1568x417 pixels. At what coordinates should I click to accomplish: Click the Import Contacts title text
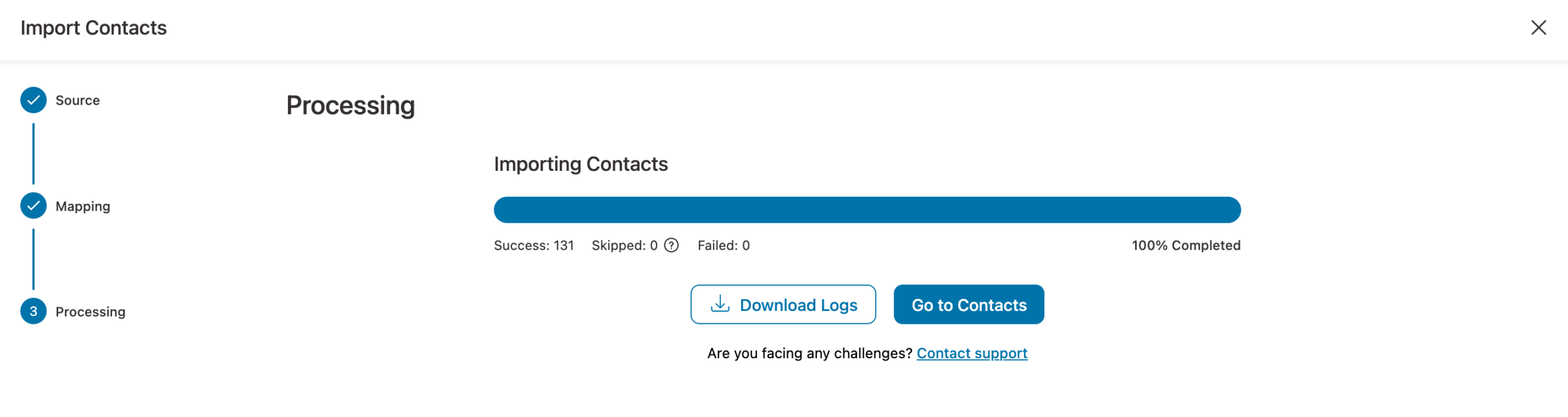[94, 28]
